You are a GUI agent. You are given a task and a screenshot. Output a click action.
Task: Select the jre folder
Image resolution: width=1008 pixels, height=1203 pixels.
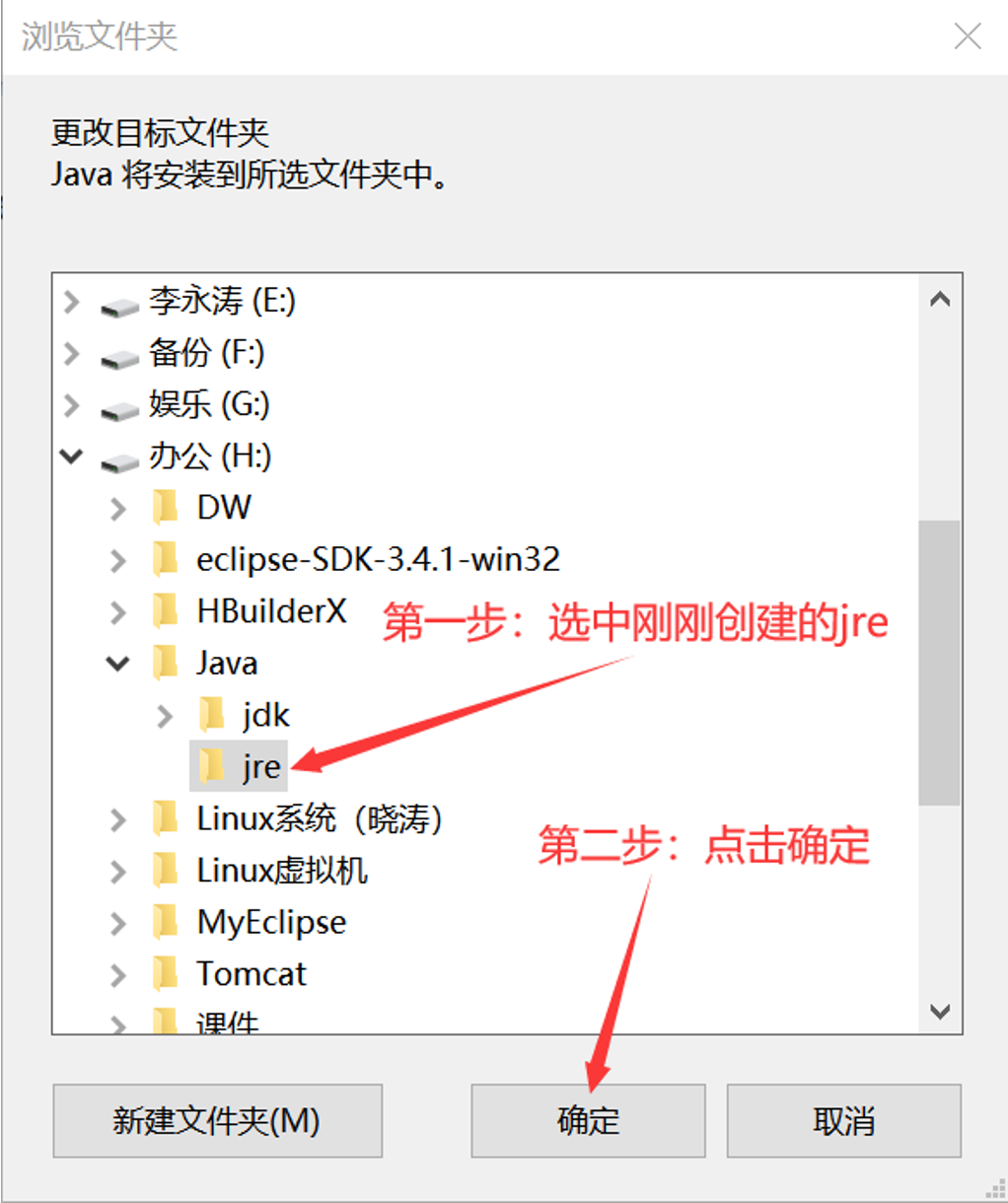pyautogui.click(x=239, y=766)
